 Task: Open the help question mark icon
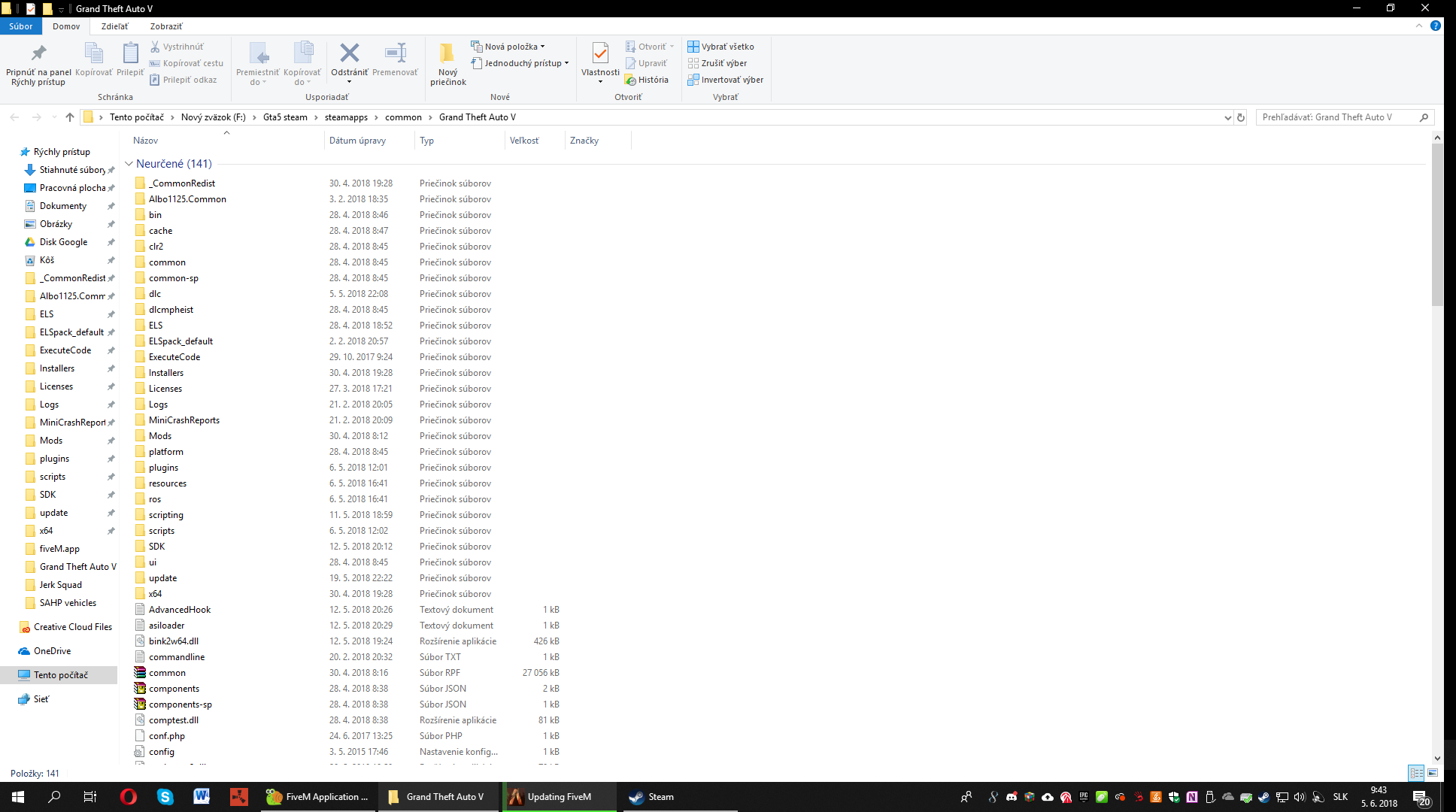point(1435,26)
